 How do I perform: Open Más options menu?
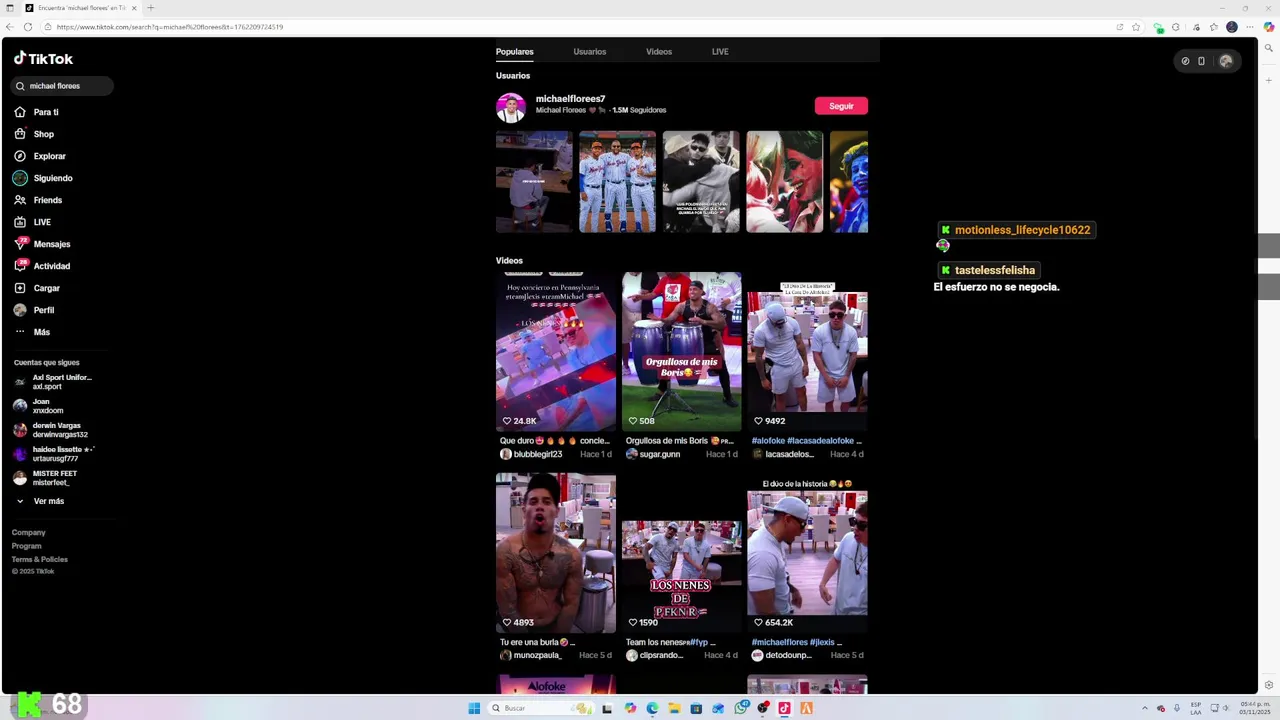pos(32,332)
